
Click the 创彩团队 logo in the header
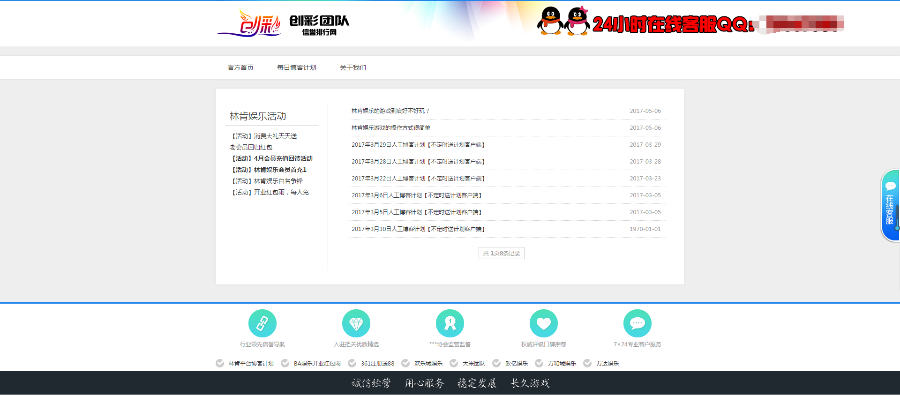(284, 24)
